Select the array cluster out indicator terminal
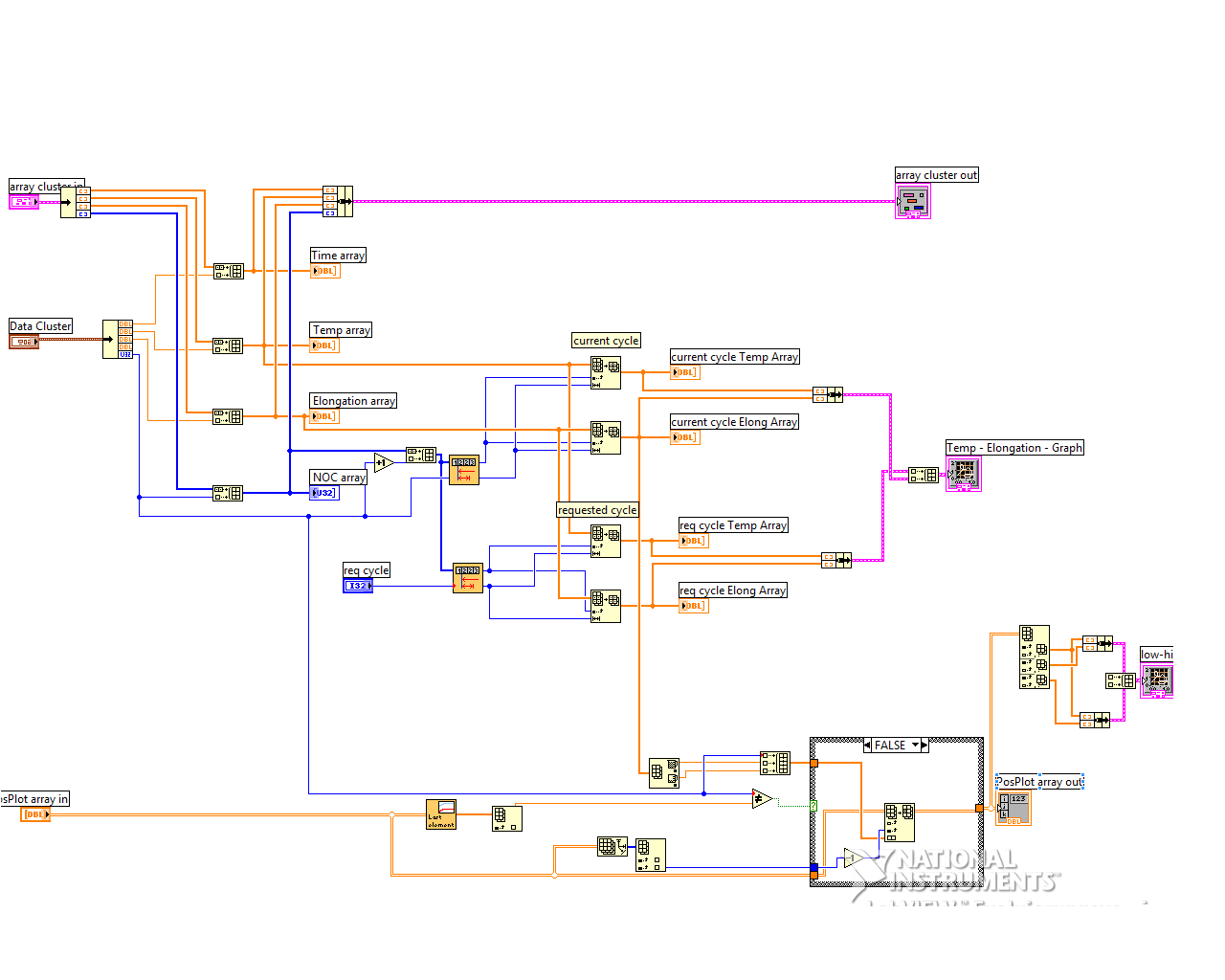1225x980 pixels. coord(913,202)
